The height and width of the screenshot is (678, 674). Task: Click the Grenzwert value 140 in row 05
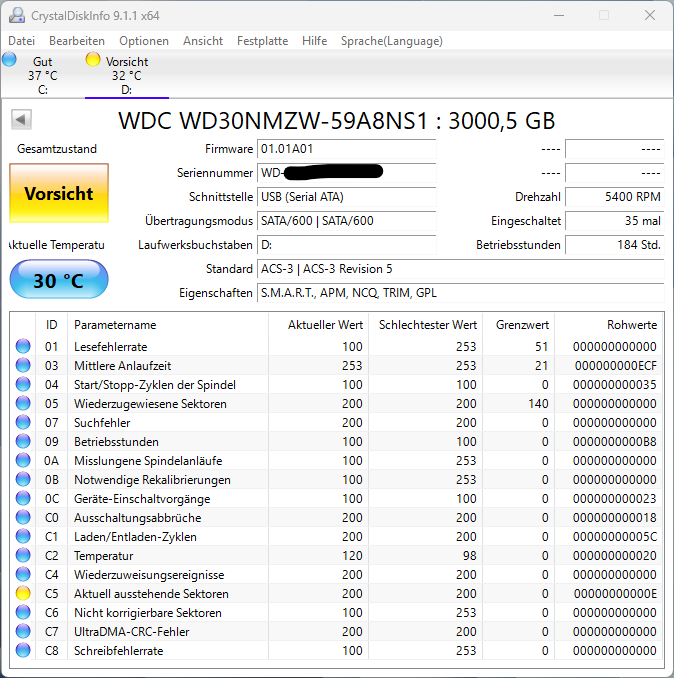tap(538, 404)
